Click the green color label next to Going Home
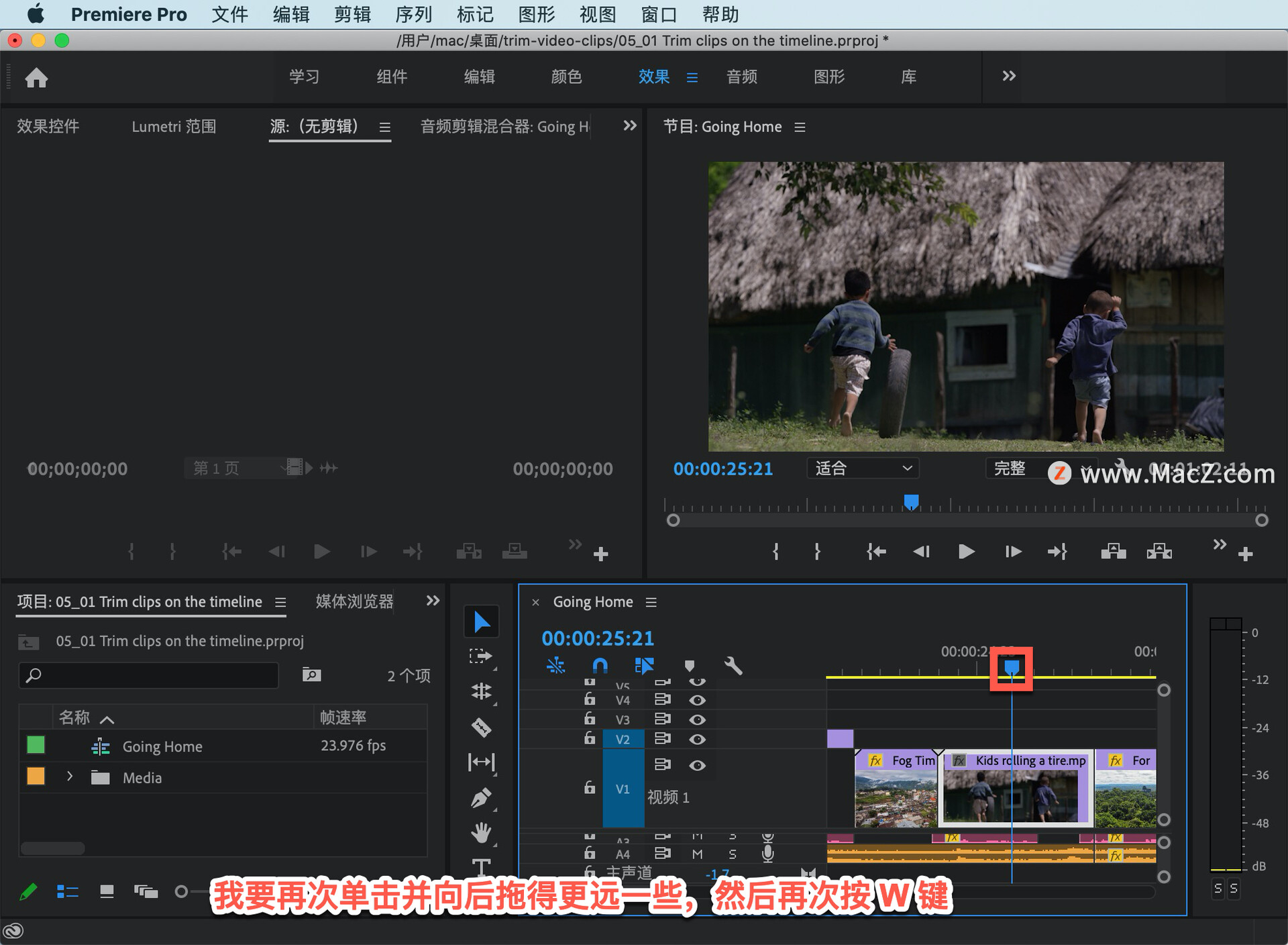 [x=36, y=745]
